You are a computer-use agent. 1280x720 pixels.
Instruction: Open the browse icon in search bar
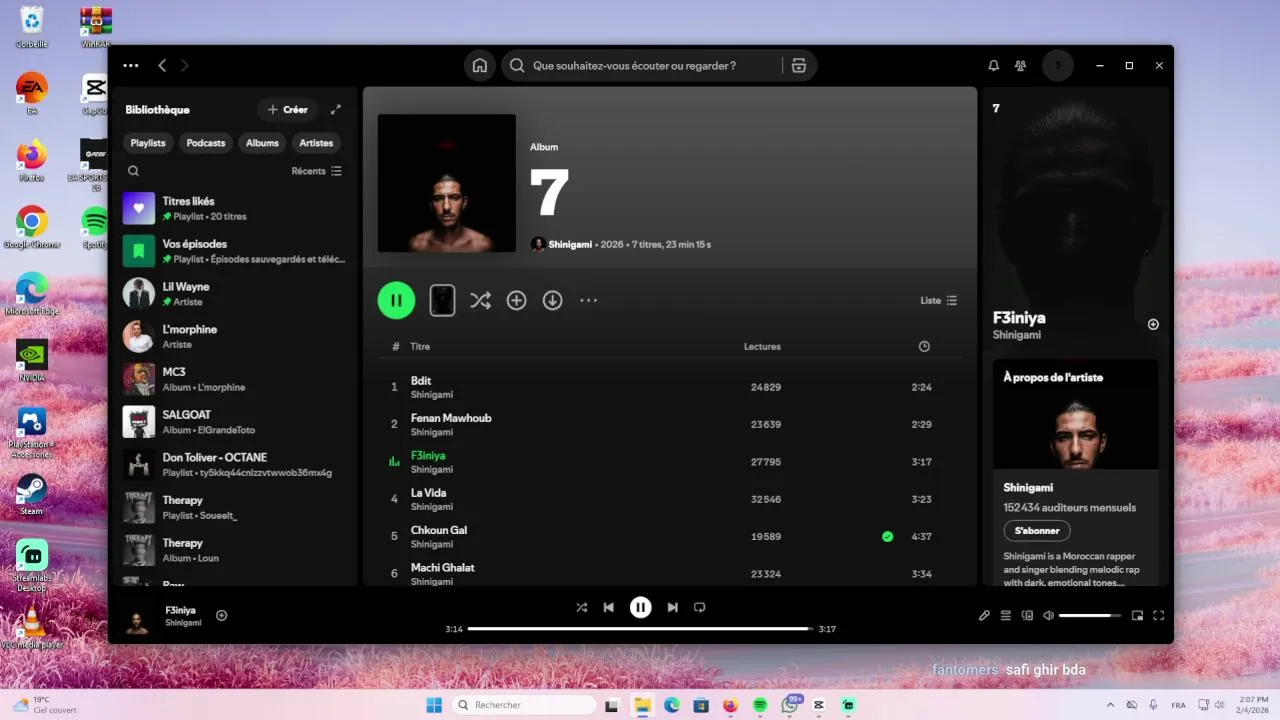pos(798,66)
